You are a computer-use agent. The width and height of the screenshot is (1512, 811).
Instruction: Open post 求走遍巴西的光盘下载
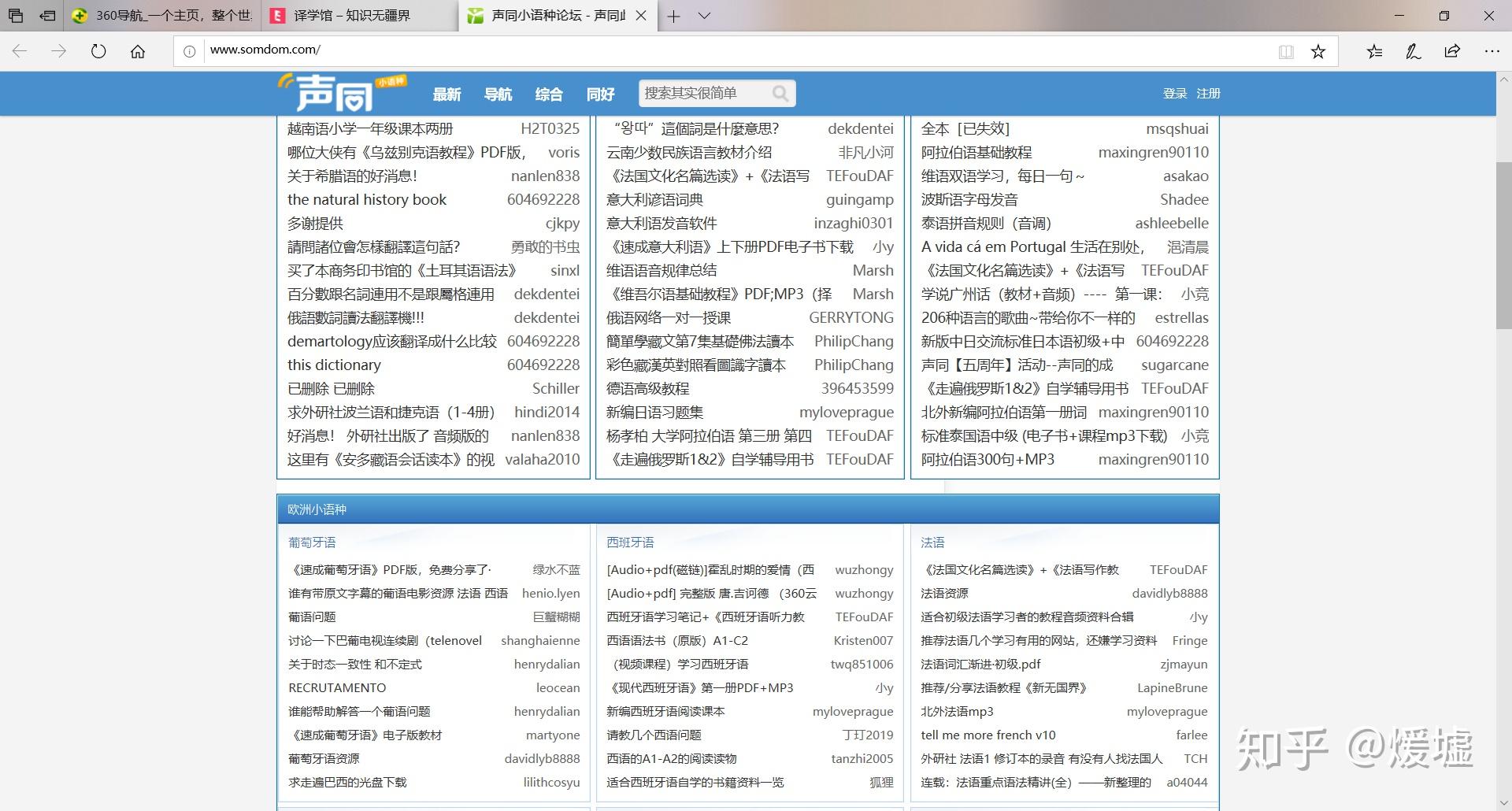347,783
